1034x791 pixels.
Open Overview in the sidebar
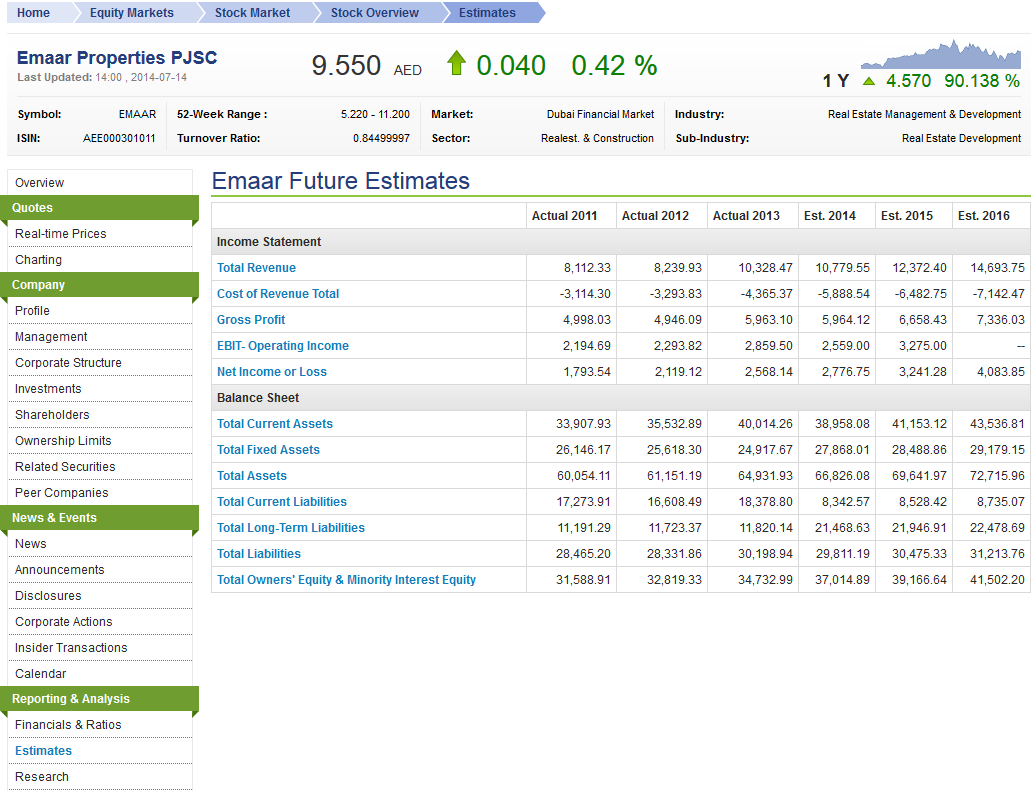point(40,183)
